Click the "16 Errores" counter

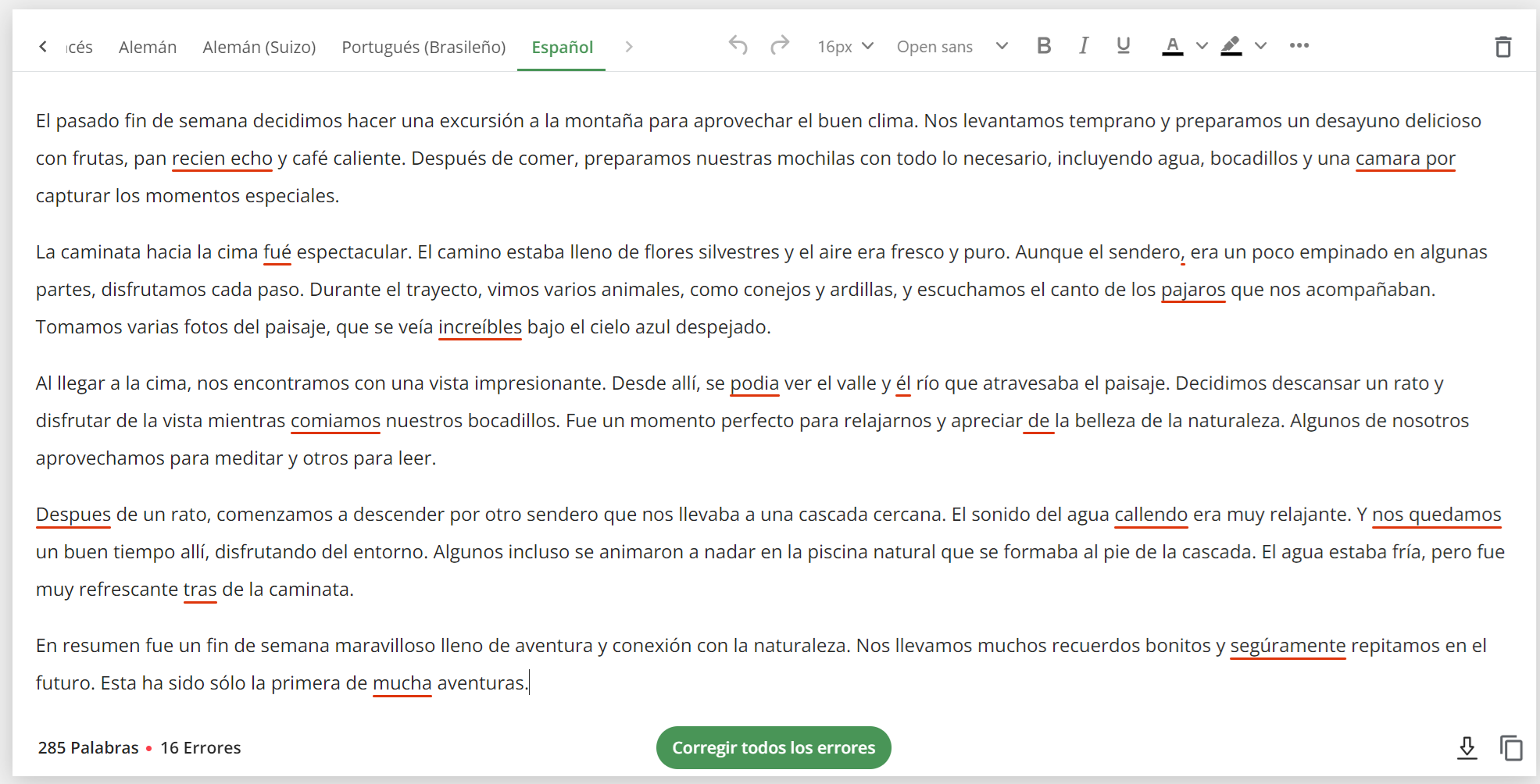(x=201, y=748)
